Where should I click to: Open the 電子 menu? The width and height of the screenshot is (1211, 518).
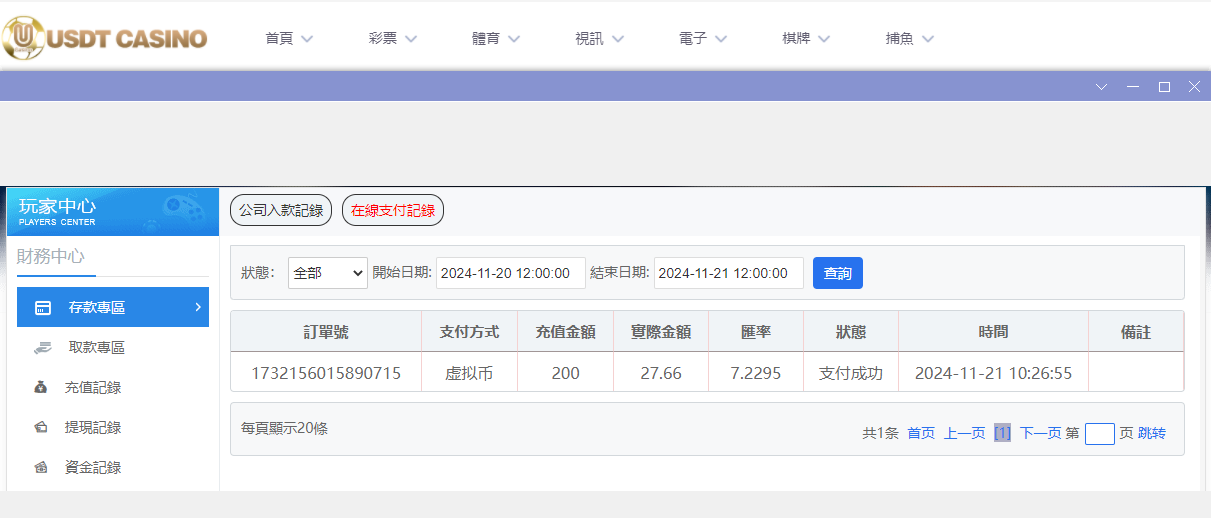702,39
